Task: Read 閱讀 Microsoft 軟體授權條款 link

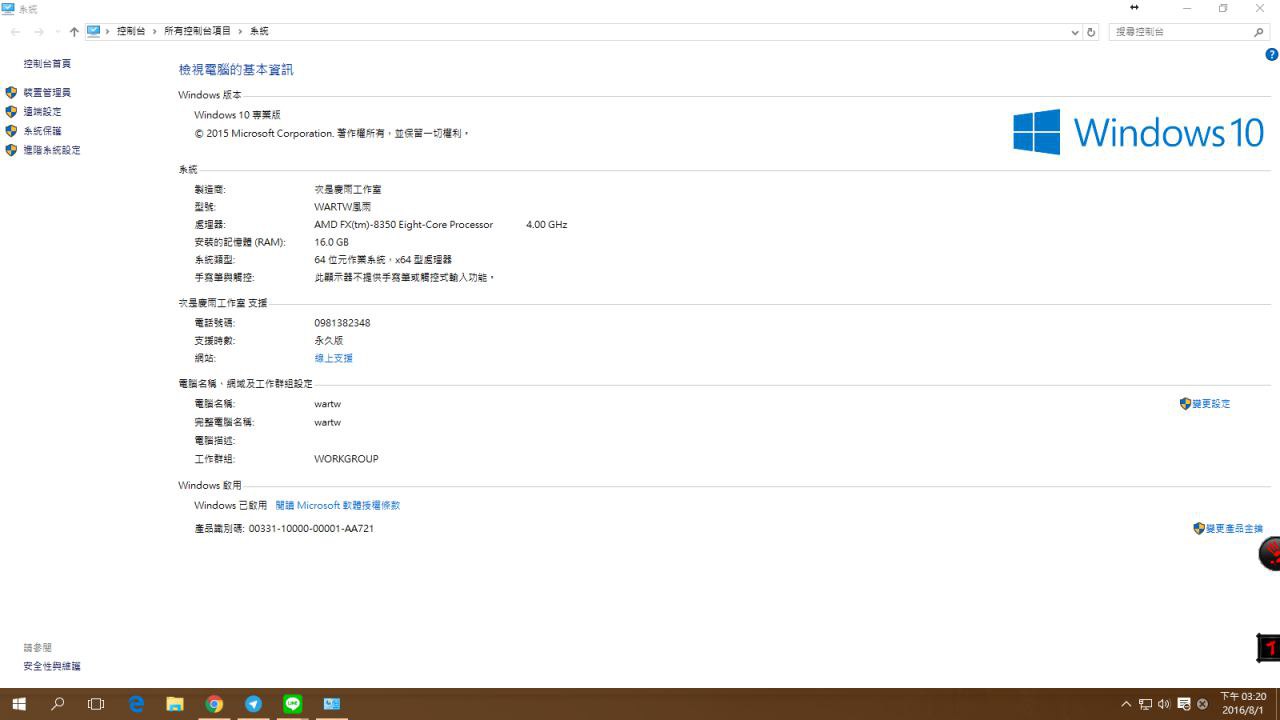Action: (337, 506)
